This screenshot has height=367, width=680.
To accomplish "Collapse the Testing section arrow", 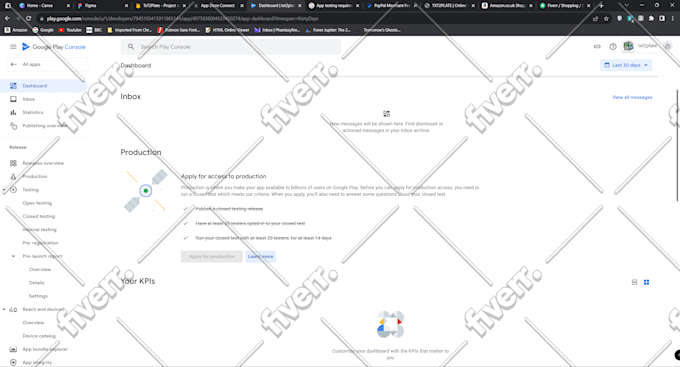I will pyautogui.click(x=4, y=190).
